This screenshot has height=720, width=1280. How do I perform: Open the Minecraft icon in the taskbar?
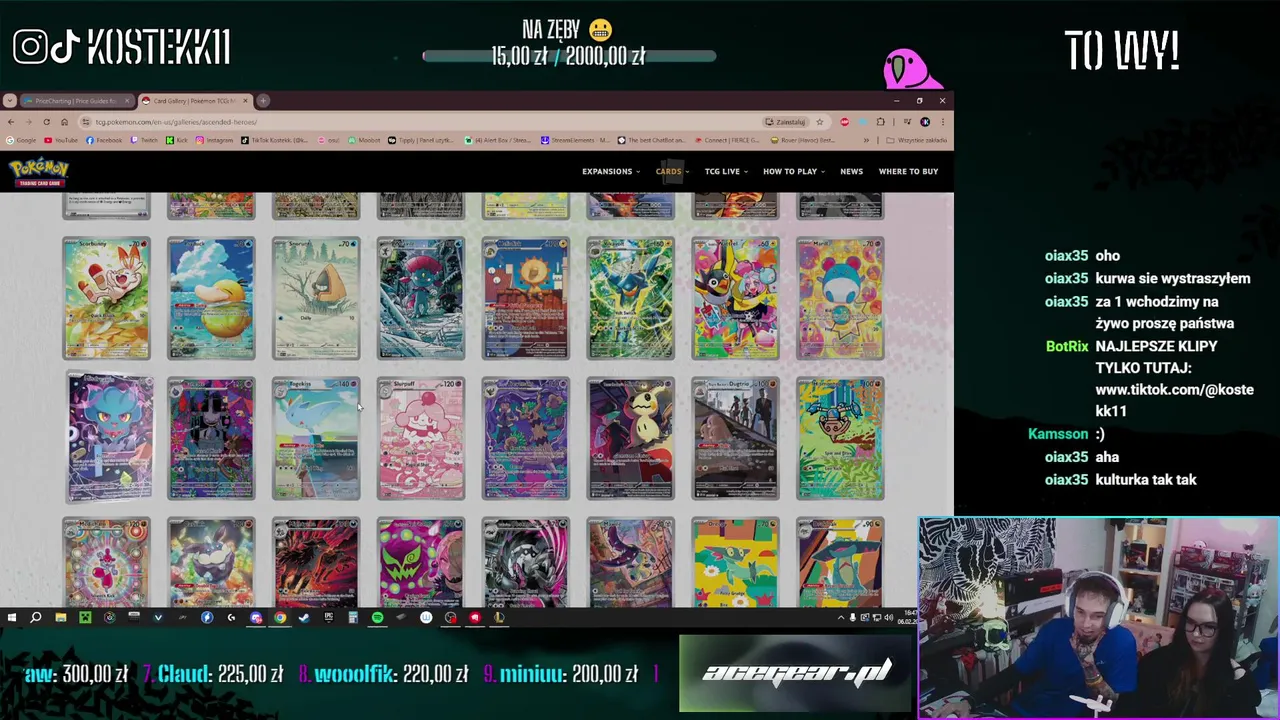coord(85,618)
